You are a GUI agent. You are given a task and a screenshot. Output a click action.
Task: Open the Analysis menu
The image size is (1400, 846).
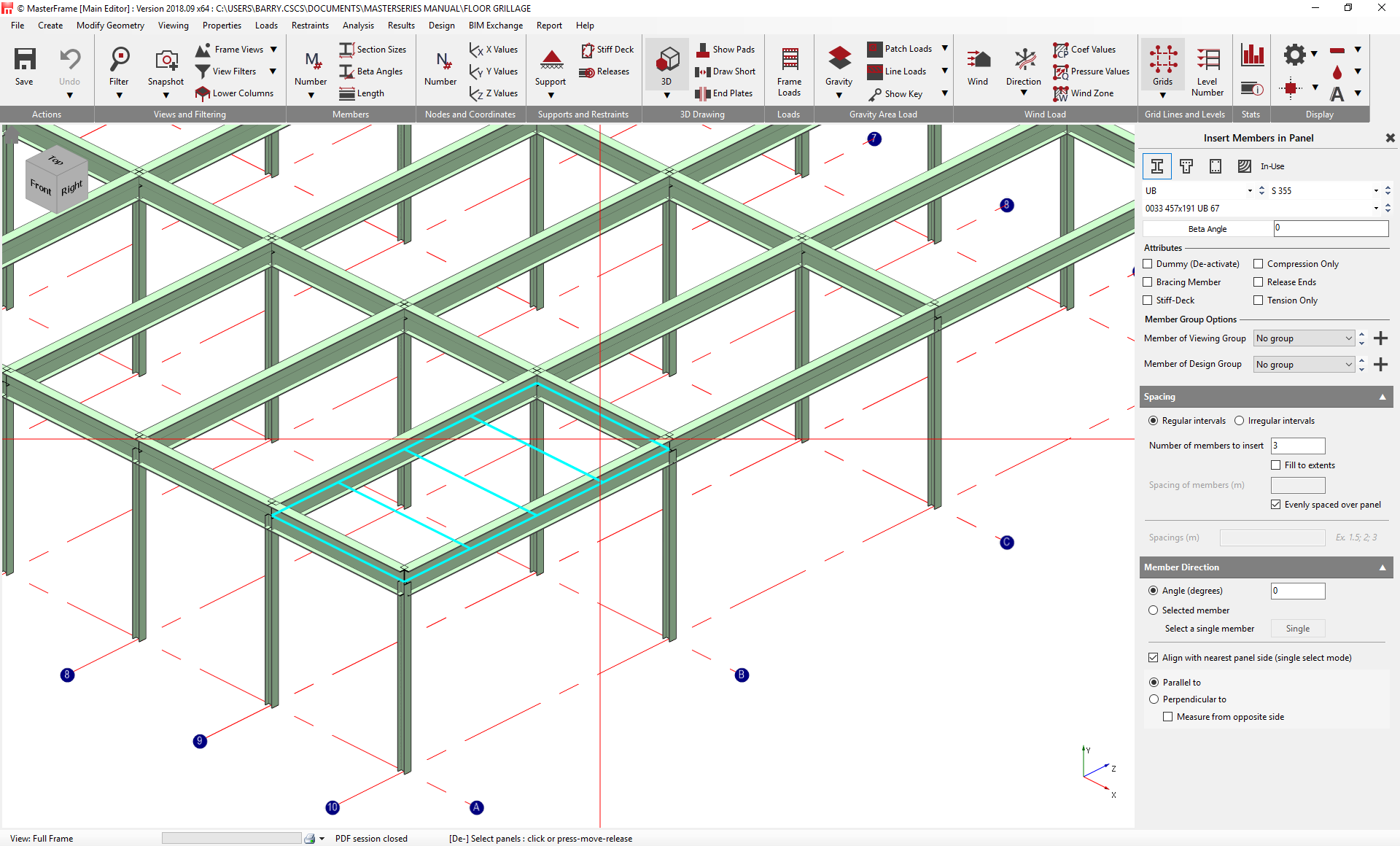(358, 26)
